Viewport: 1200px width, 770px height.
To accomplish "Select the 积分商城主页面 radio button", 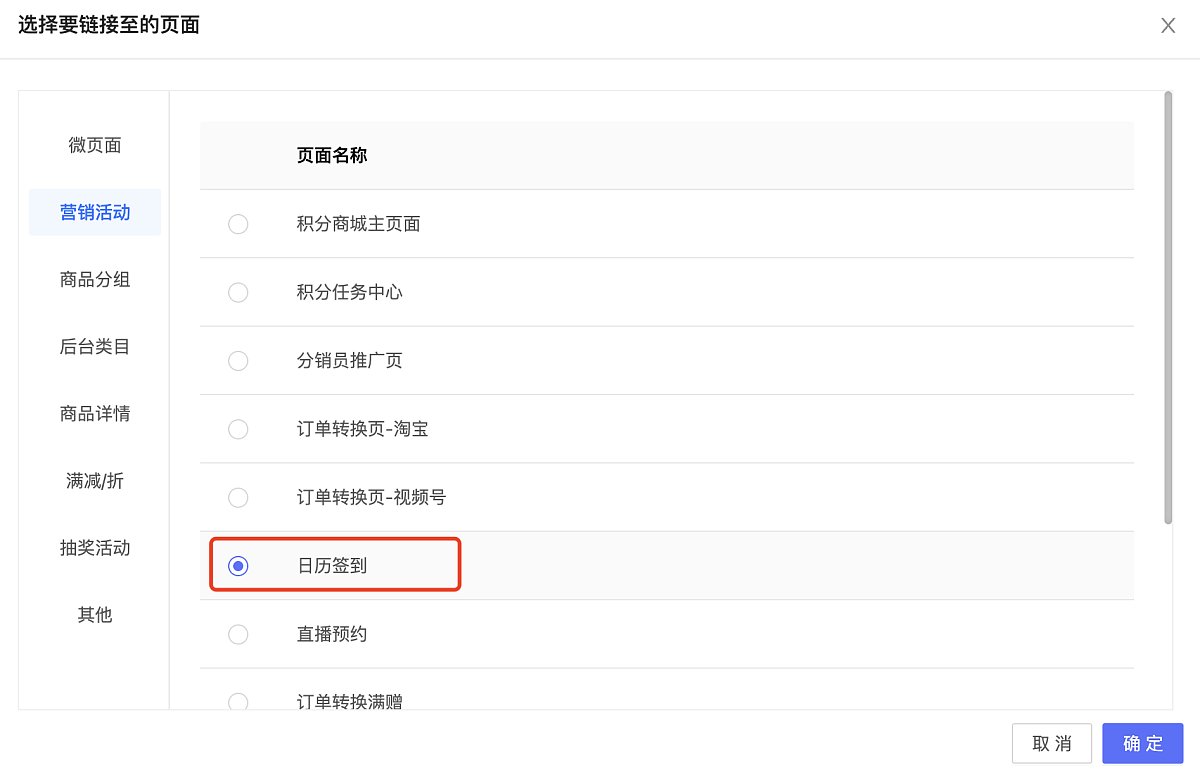I will (x=238, y=224).
